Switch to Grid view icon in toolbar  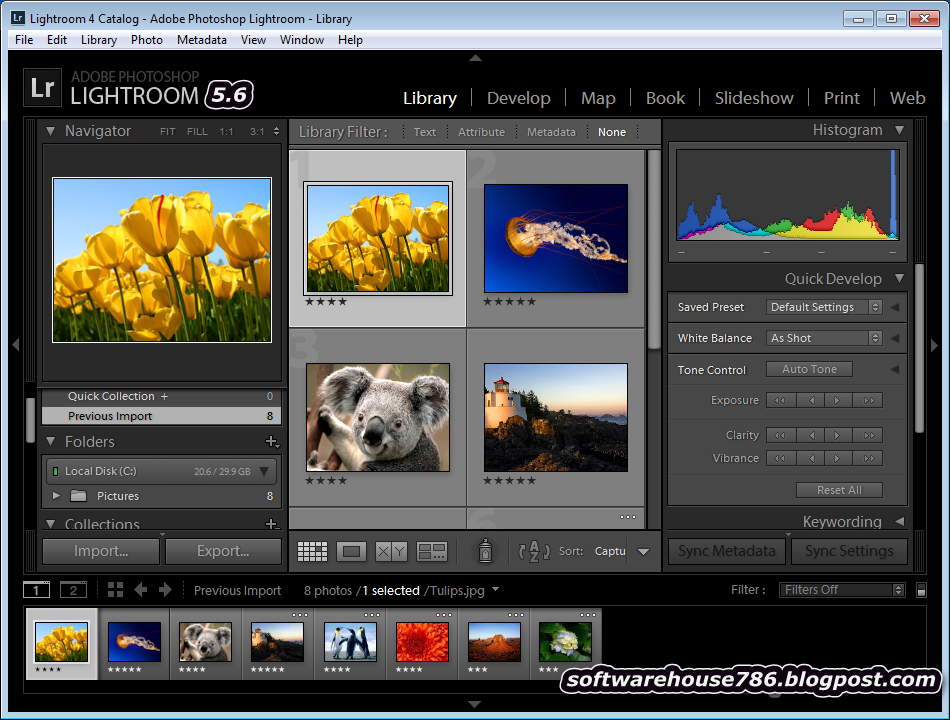click(x=313, y=551)
